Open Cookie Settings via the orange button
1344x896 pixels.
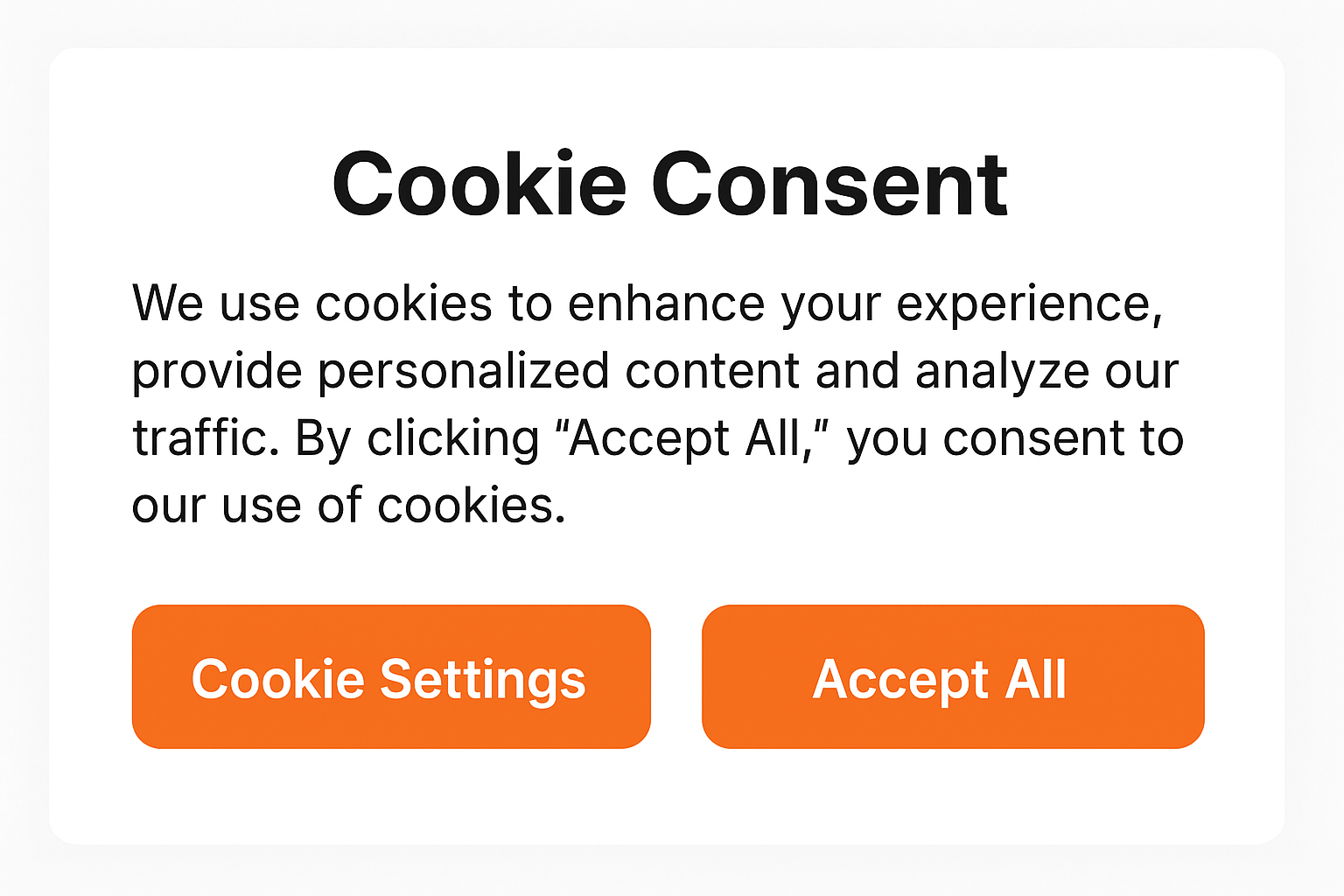pos(391,676)
